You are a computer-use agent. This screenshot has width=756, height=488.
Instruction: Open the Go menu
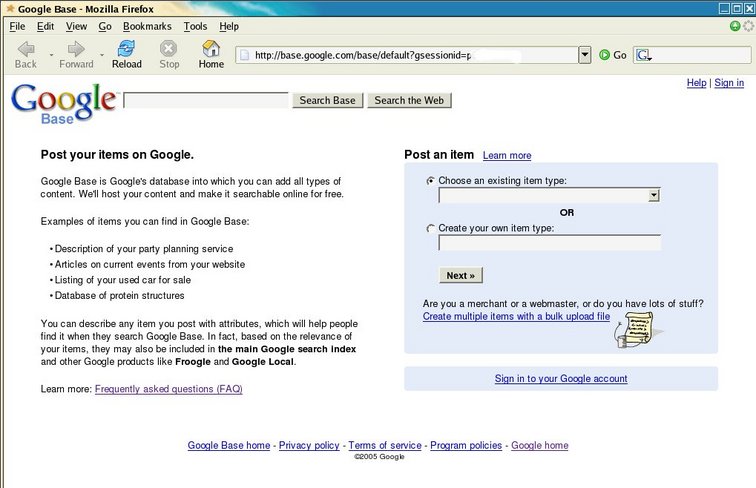point(105,27)
